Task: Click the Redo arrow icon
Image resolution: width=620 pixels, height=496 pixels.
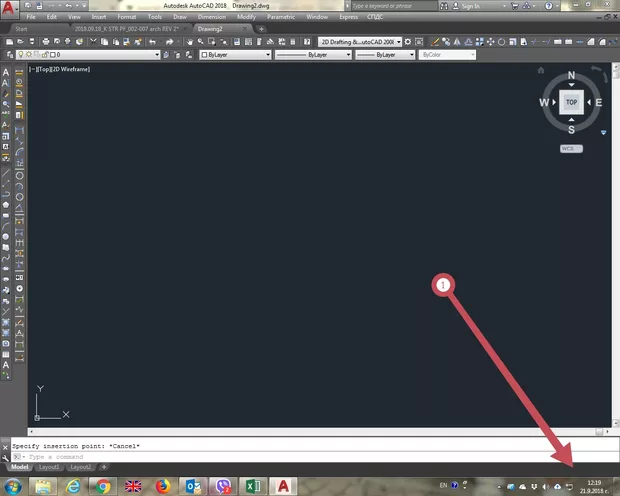Action: [x=170, y=42]
